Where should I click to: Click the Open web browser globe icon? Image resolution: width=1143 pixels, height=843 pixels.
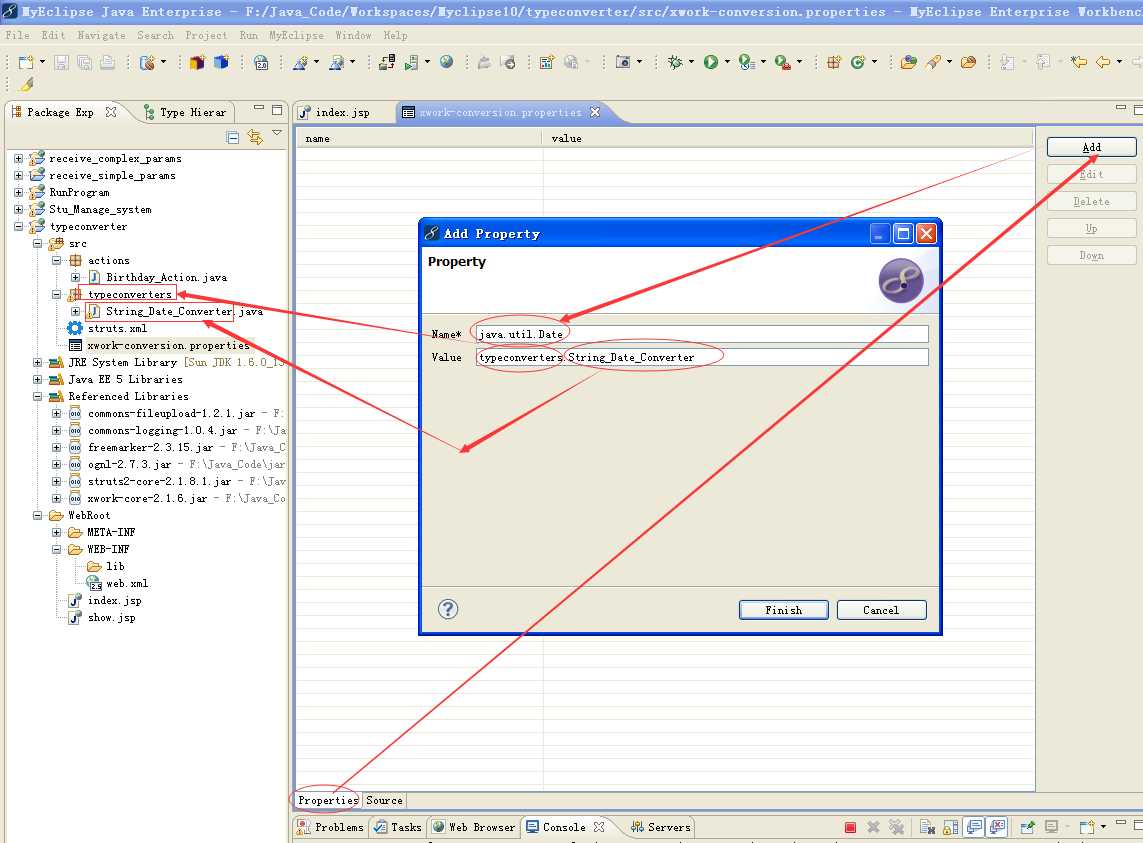coord(447,62)
